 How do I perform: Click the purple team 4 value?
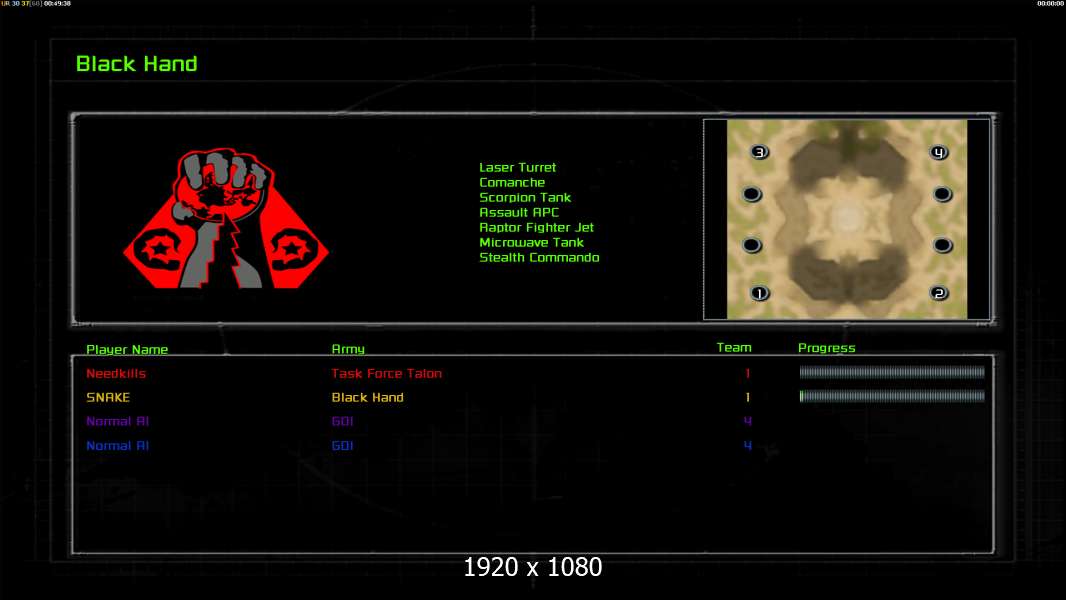[x=747, y=421]
